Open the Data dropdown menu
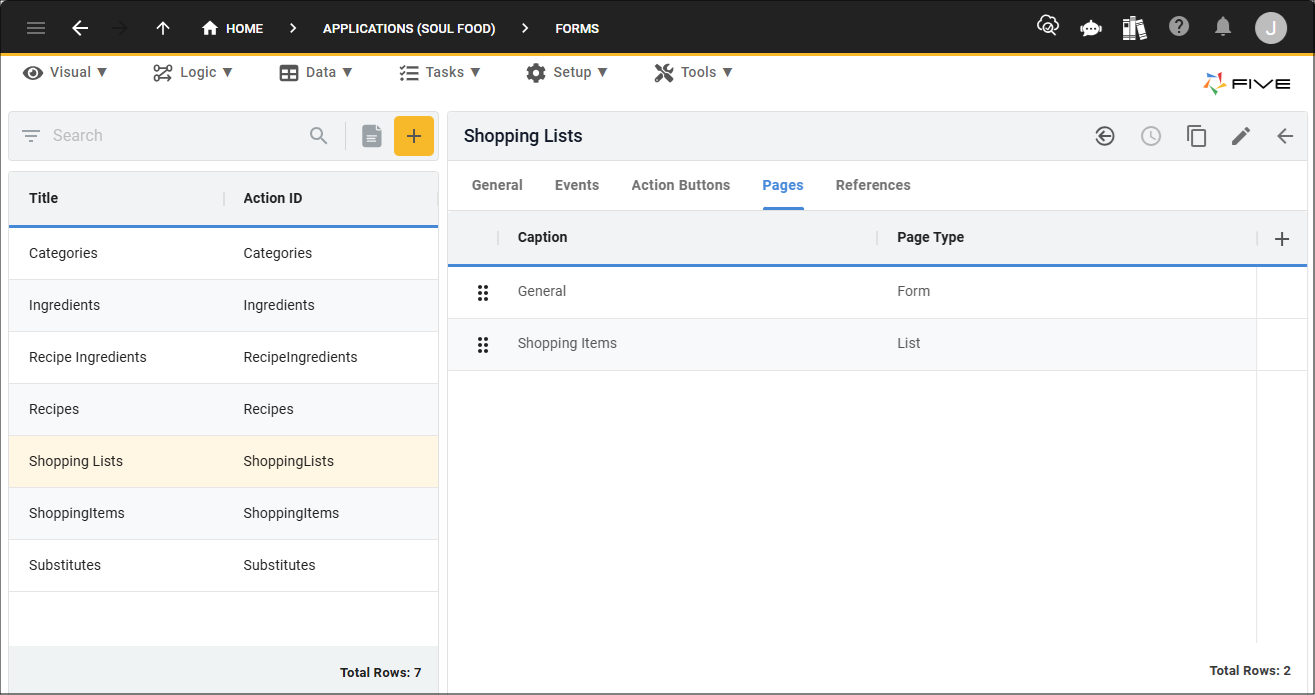The width and height of the screenshot is (1315, 695). point(316,72)
